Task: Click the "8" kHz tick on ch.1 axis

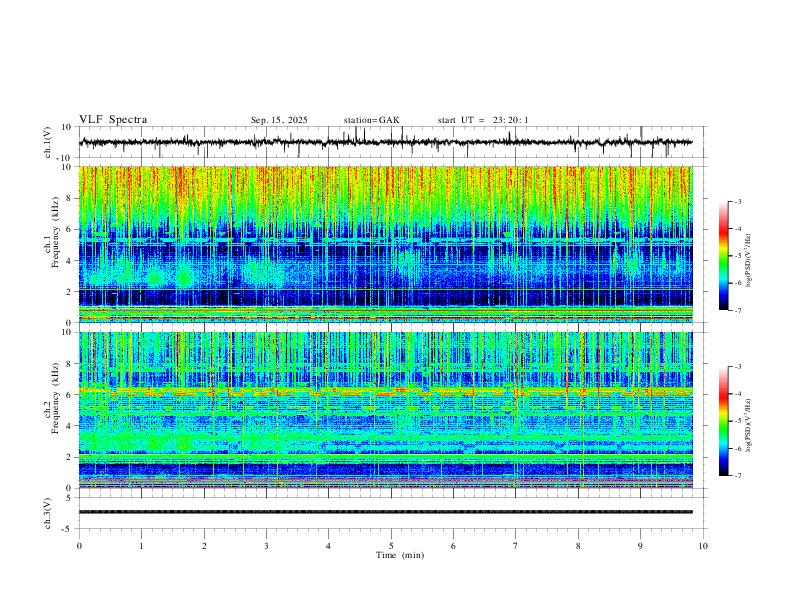Action: click(x=70, y=198)
